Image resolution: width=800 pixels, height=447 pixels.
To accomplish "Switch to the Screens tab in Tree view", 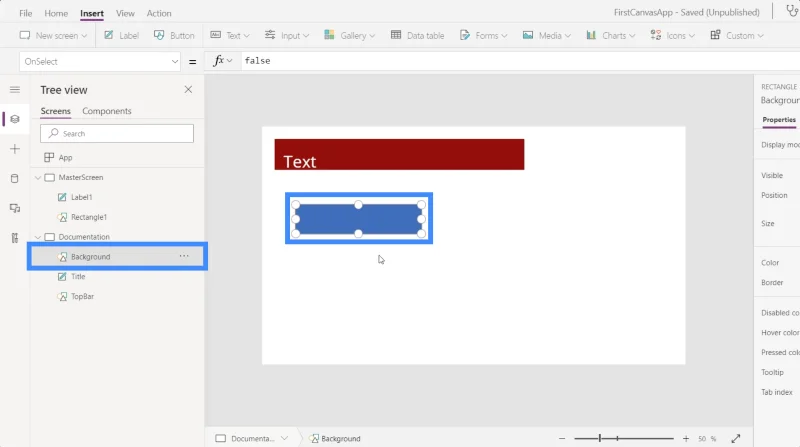I will click(56, 111).
